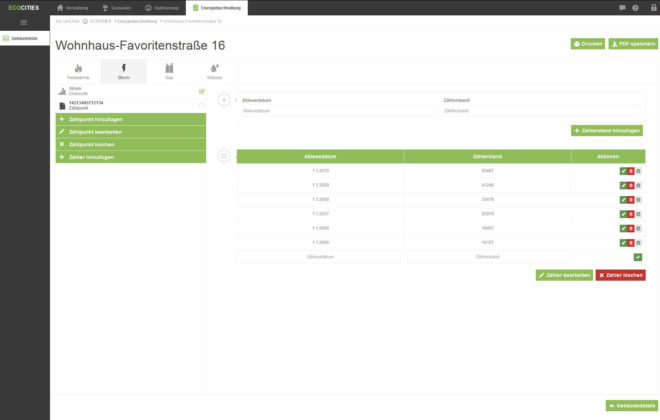Toggle the checkbox on Strom Übersicht row
660x420 pixels.
202,91
